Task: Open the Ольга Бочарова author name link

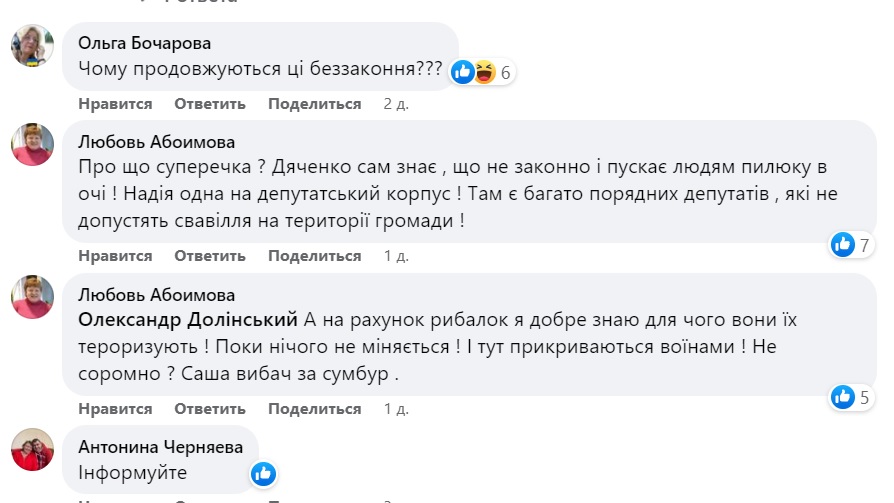Action: click(145, 43)
